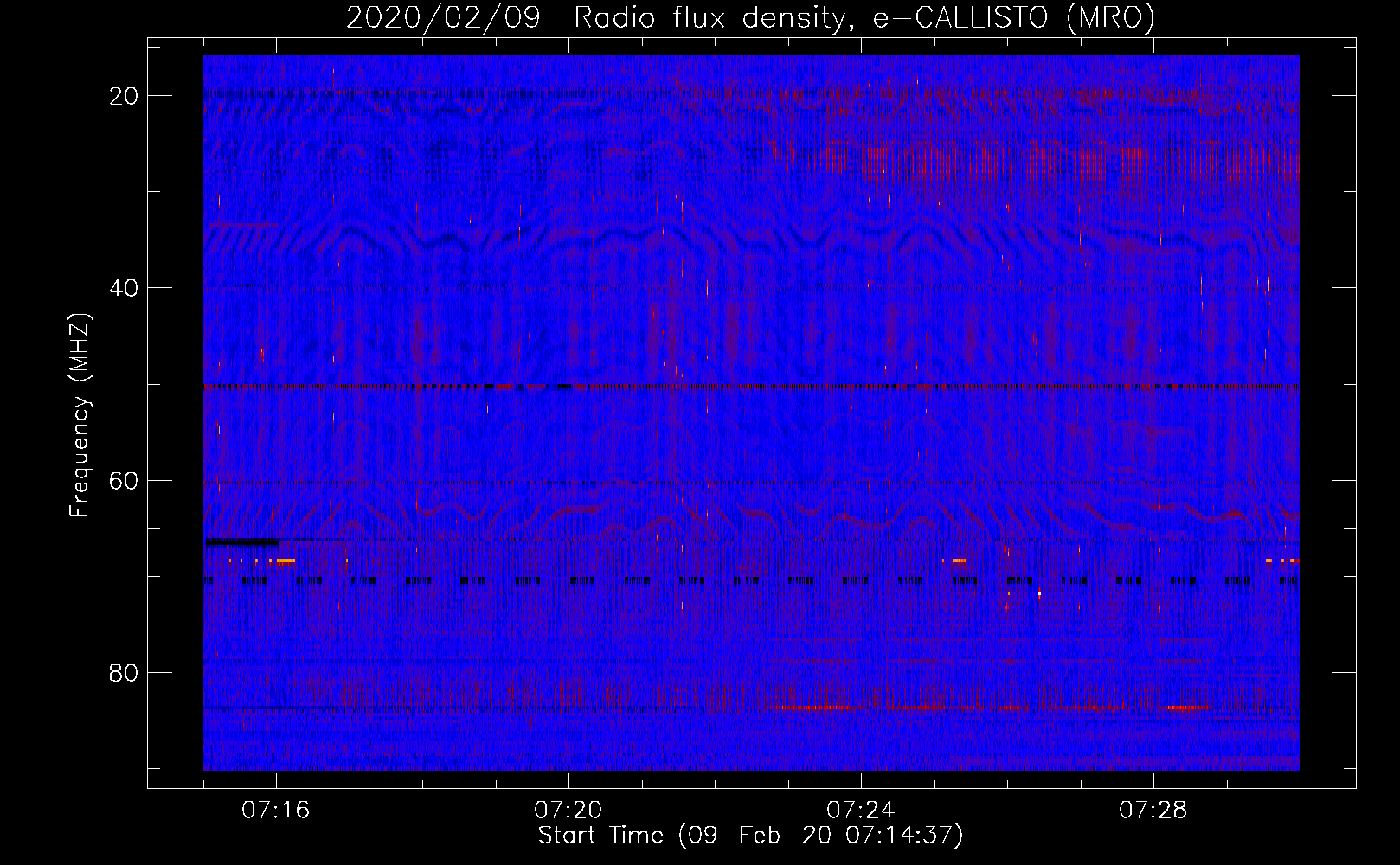Click the plot title '2020/02/09 Radio flux density'

[x=750, y=18]
